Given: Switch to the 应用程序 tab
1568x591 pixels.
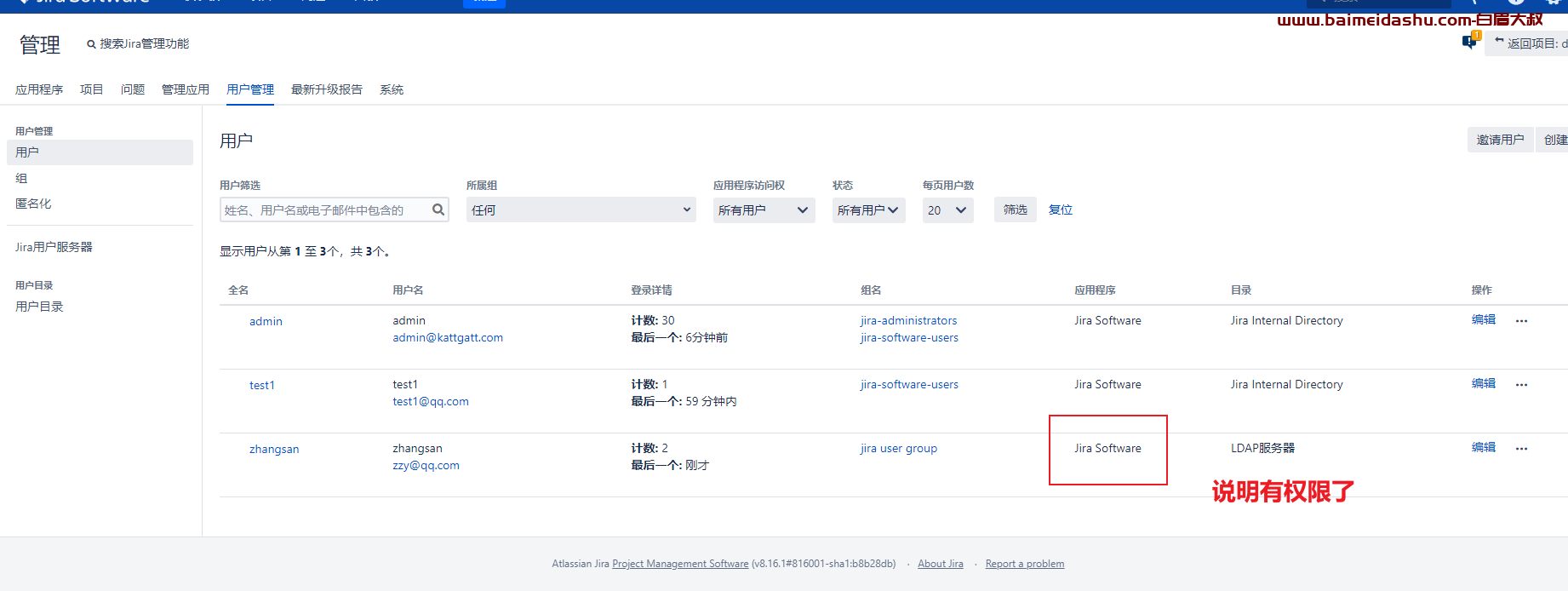Looking at the screenshot, I should click(x=39, y=89).
